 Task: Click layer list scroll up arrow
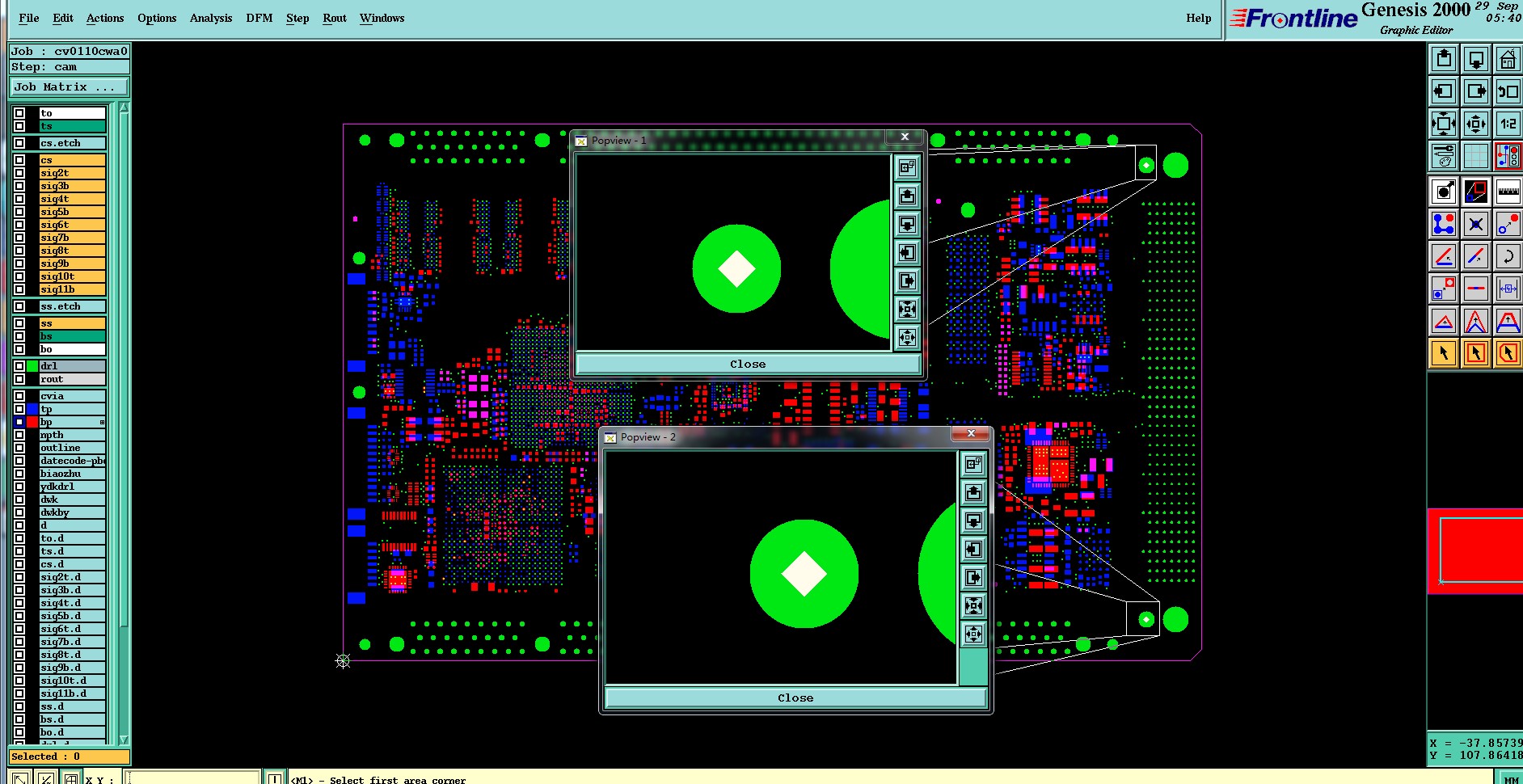click(124, 107)
